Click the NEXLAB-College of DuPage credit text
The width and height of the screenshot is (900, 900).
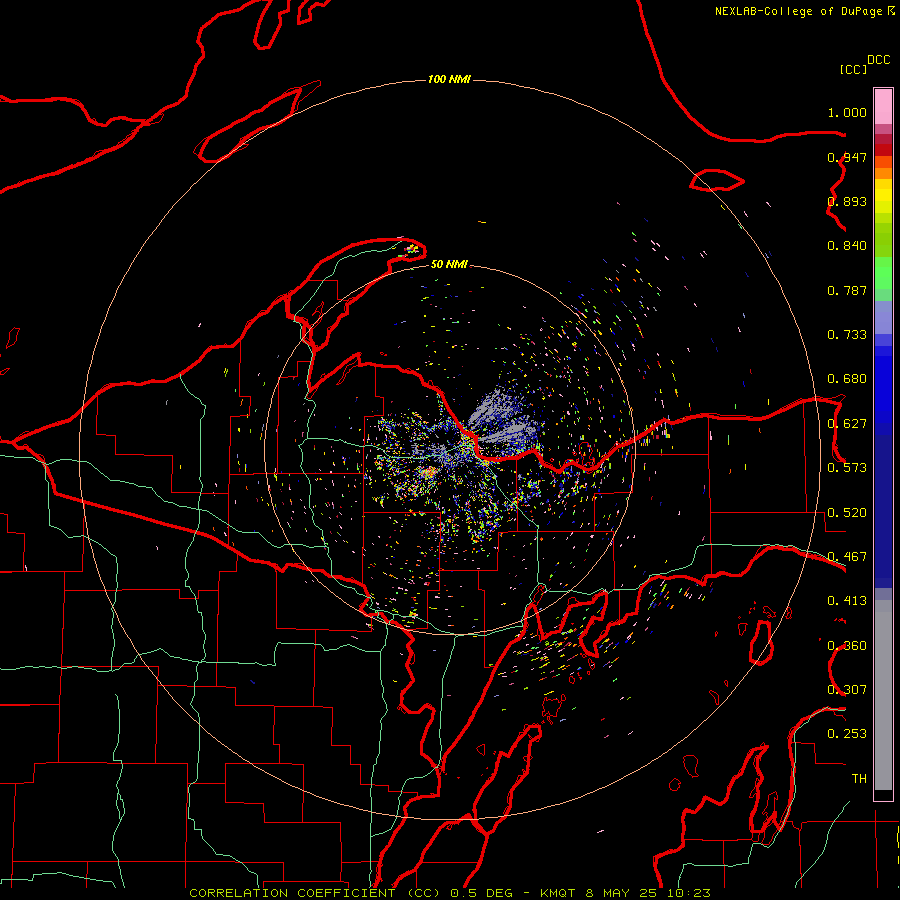[x=798, y=11]
